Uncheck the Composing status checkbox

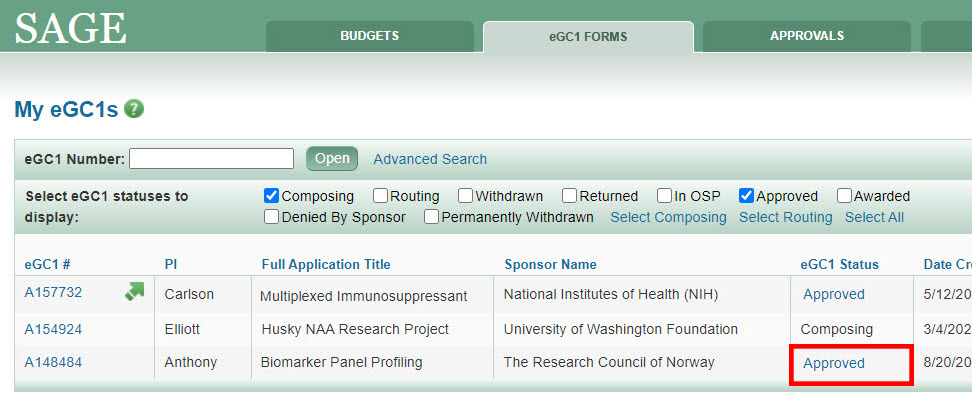click(271, 196)
